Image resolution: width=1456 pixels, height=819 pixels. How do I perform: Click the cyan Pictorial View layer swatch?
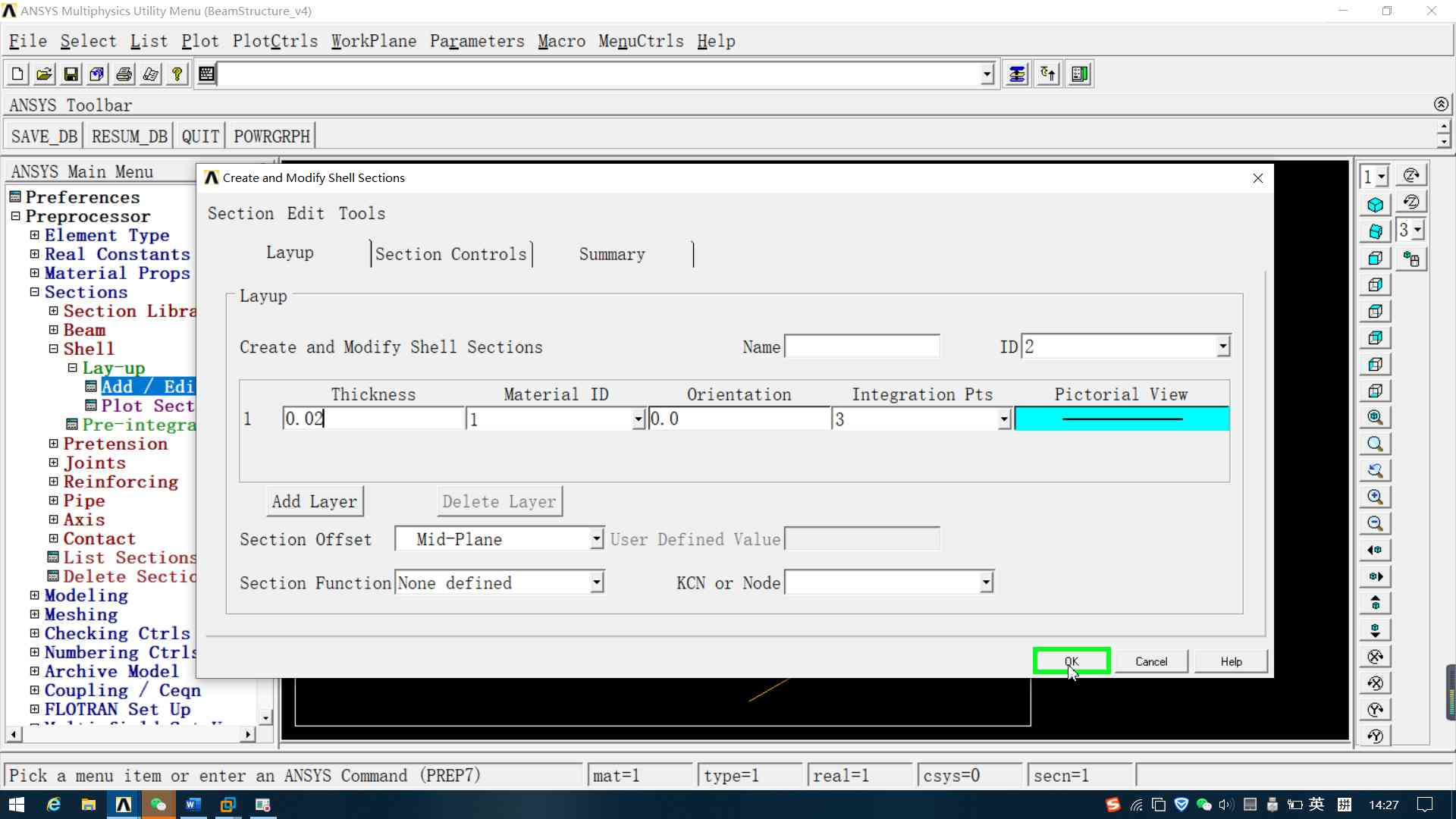click(1122, 419)
